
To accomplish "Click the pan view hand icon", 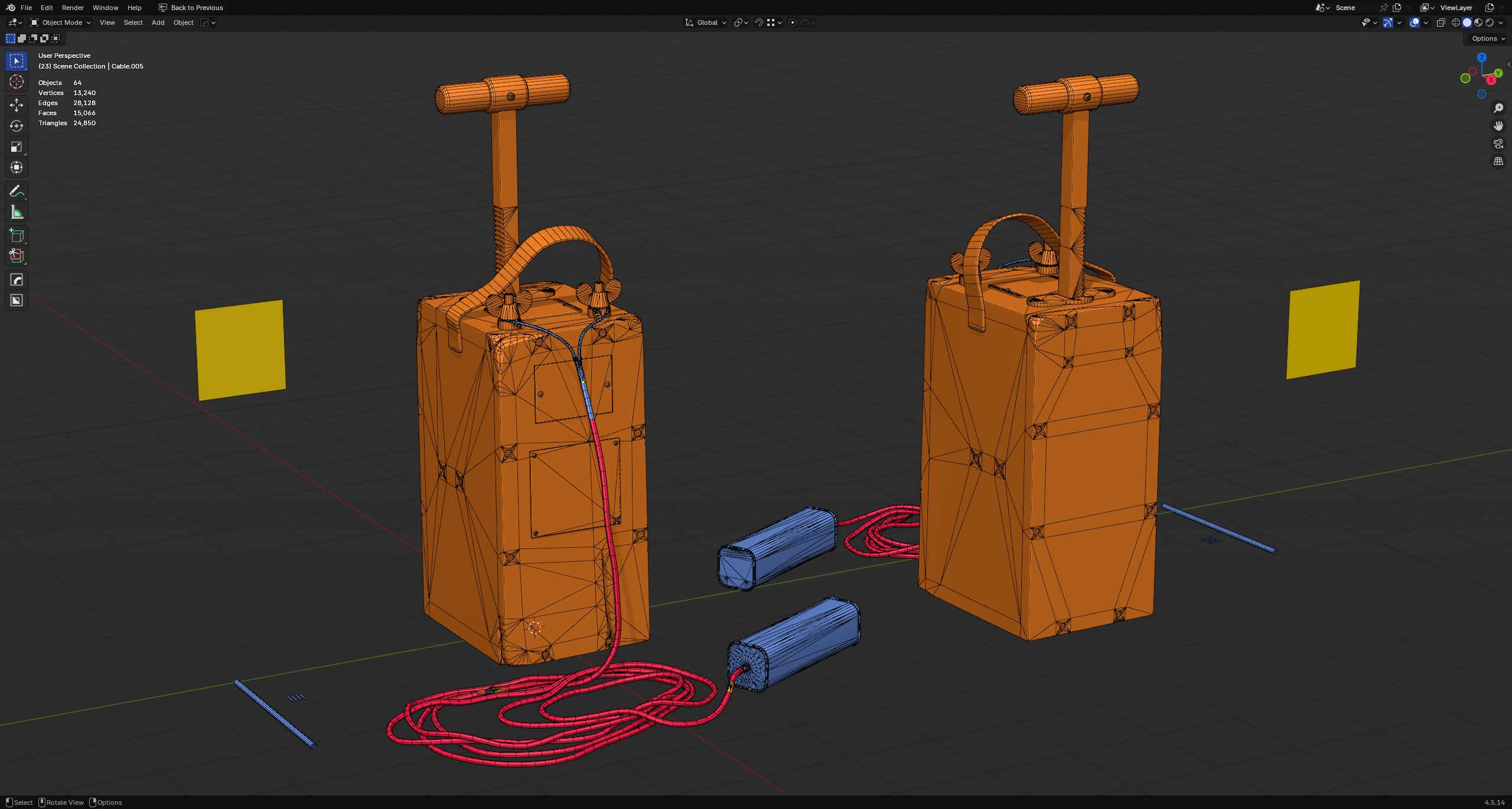I will click(1498, 126).
